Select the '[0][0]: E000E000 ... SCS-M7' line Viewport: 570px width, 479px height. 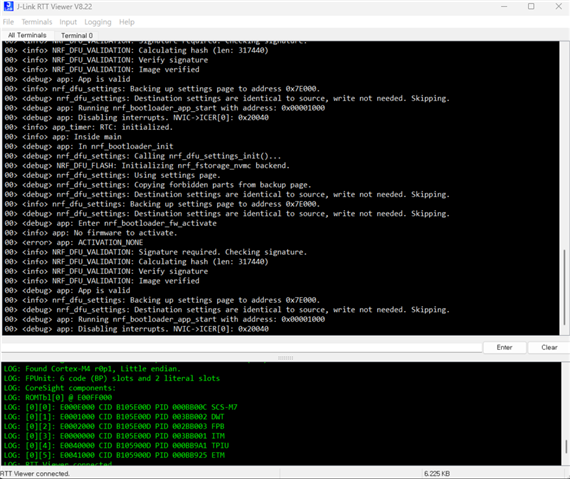[120, 407]
